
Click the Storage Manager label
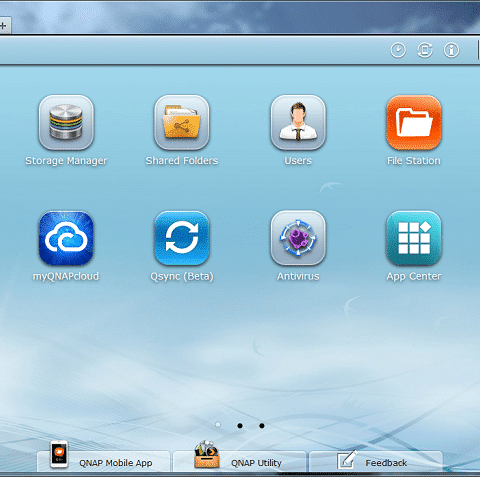tap(66, 161)
